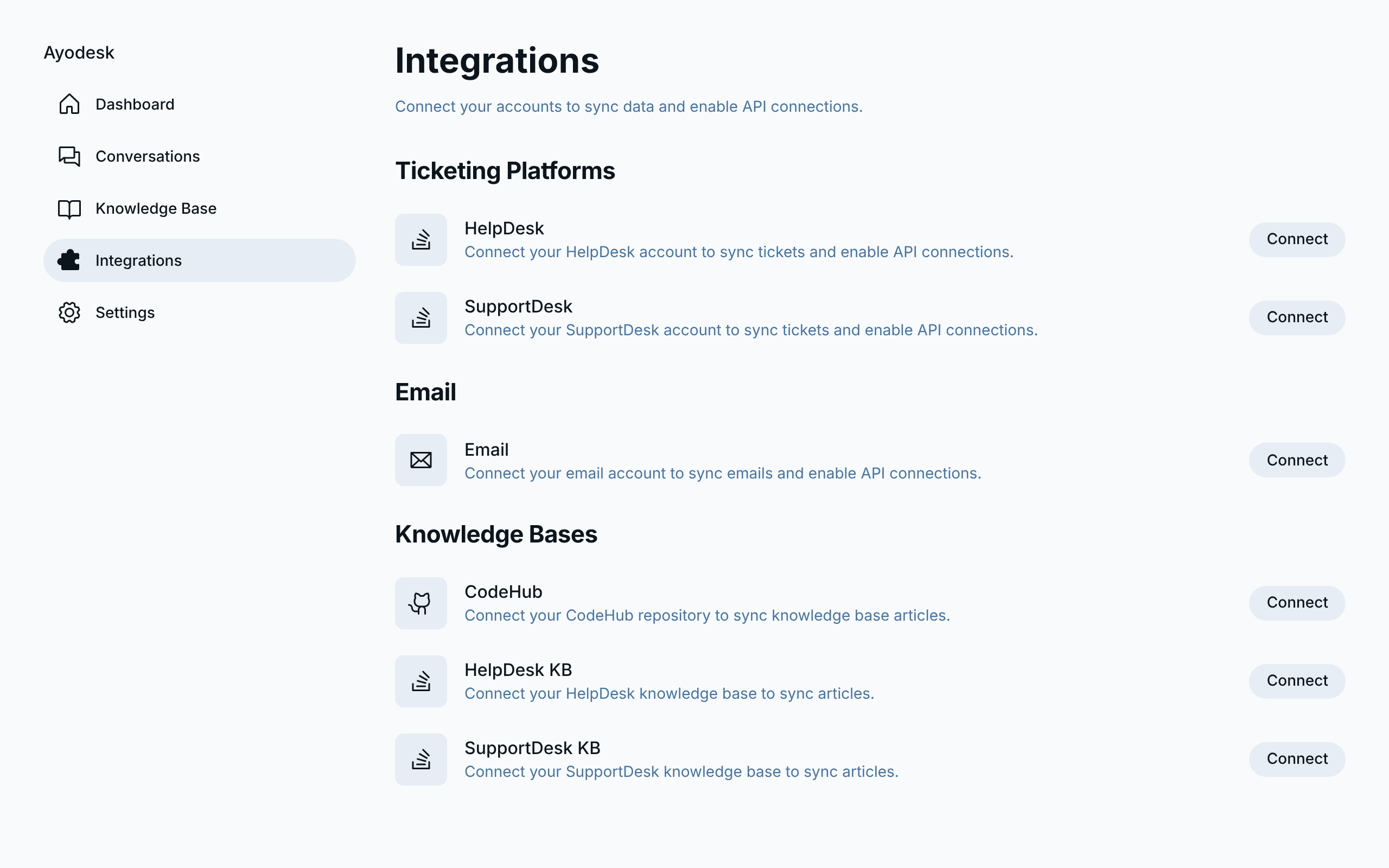Click 'Connect your email account to sync emails' description
The image size is (1389, 868).
pos(723,473)
